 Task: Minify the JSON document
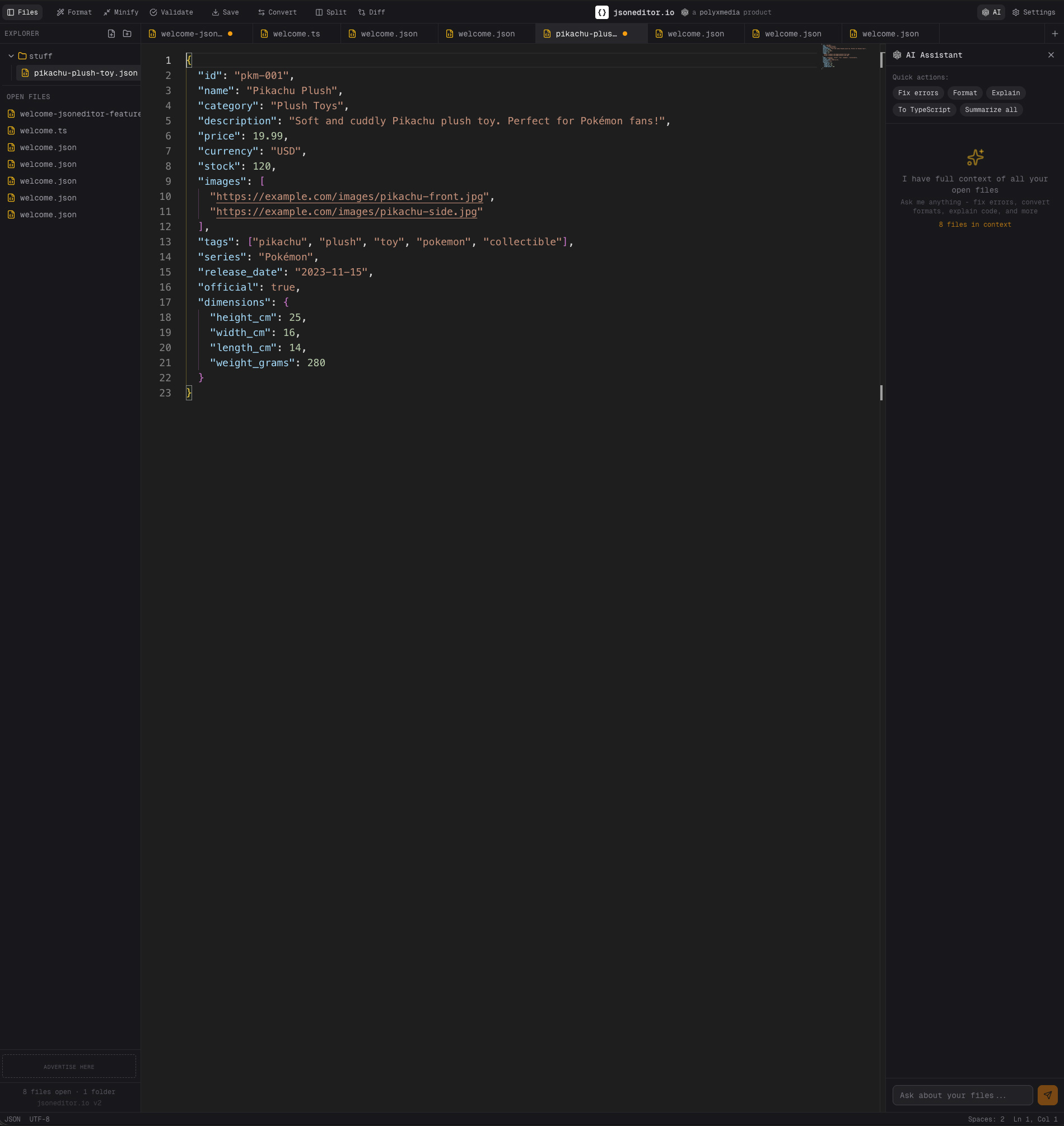121,12
